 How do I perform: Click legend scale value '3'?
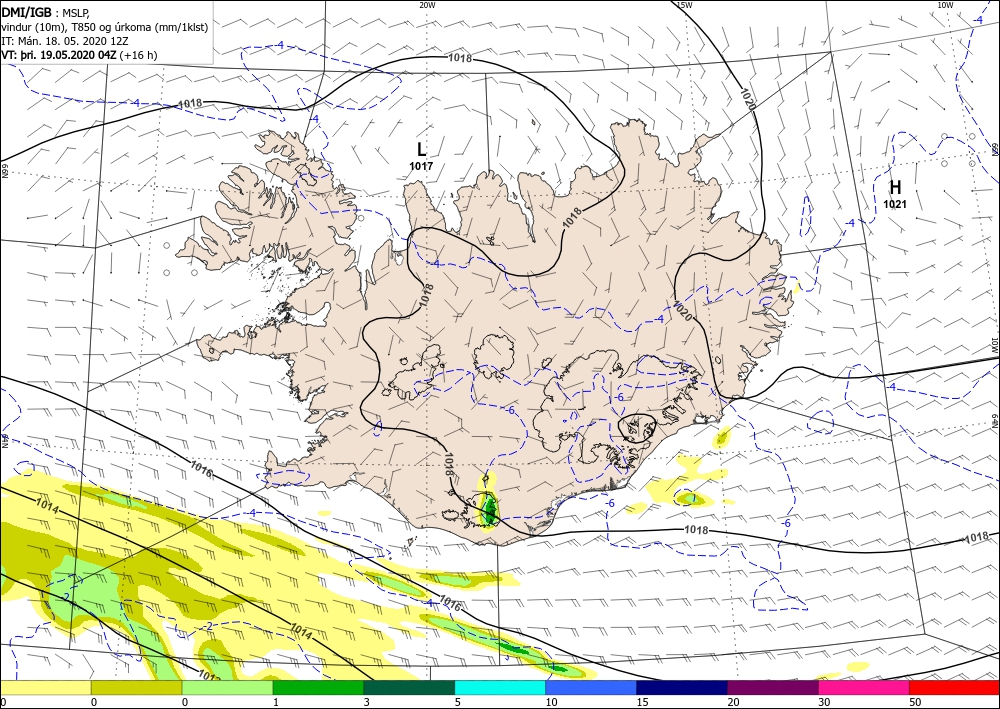tap(367, 702)
